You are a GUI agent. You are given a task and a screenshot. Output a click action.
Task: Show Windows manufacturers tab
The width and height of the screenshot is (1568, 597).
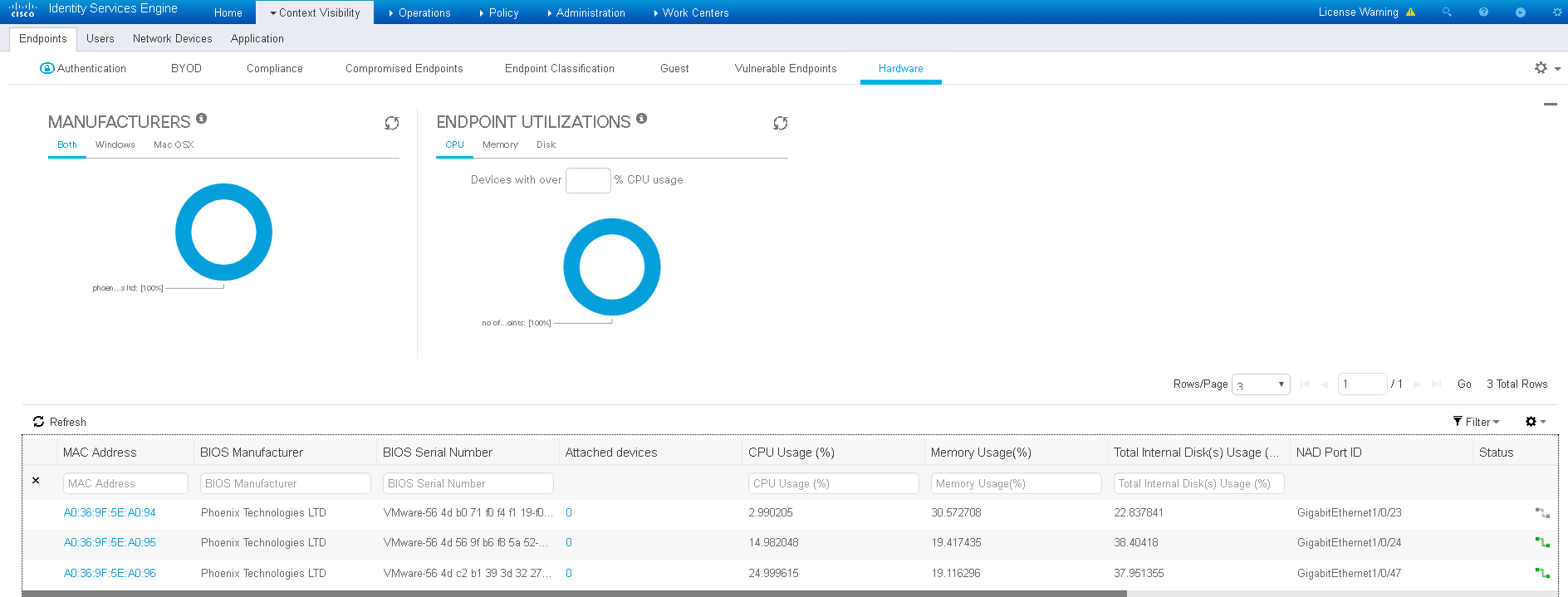coord(115,144)
